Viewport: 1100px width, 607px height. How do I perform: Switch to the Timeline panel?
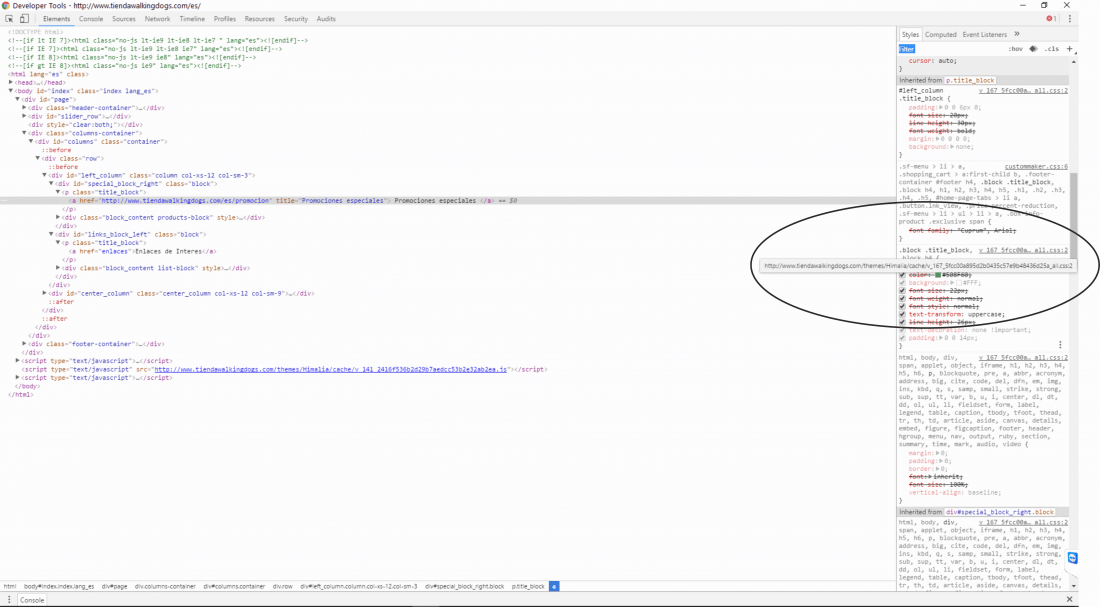pos(192,19)
